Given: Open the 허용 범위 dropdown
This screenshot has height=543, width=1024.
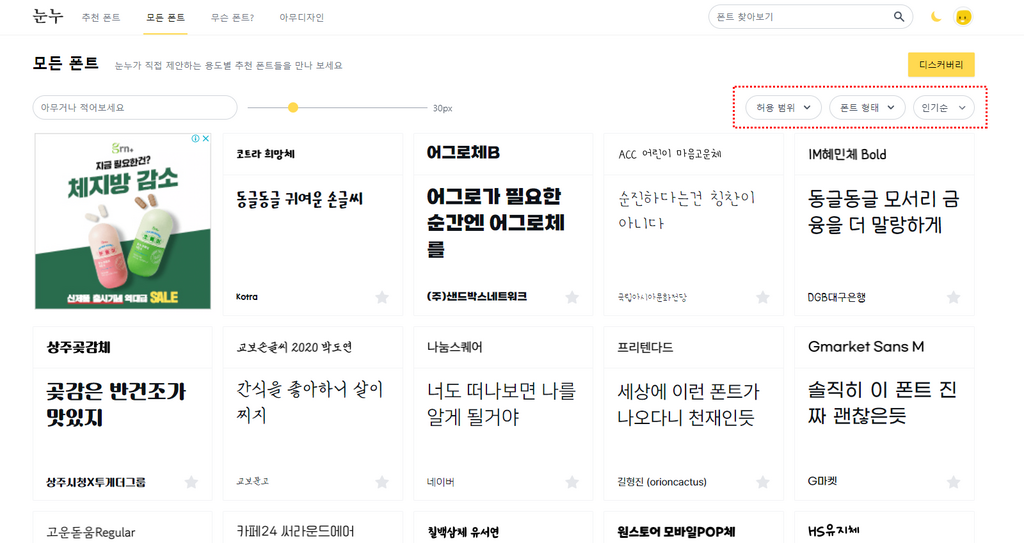Looking at the screenshot, I should [x=783, y=108].
